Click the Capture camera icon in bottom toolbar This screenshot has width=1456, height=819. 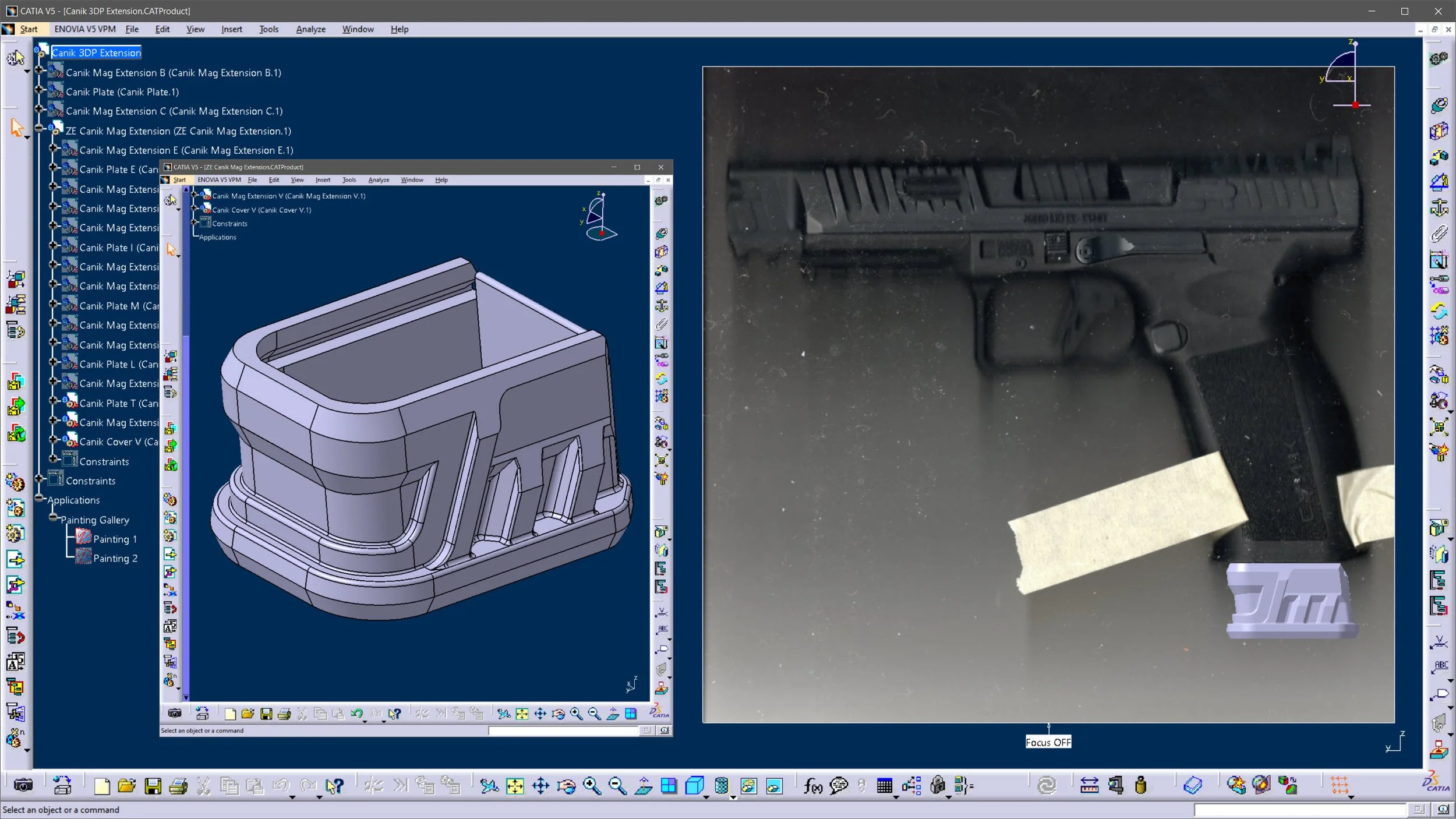[23, 786]
